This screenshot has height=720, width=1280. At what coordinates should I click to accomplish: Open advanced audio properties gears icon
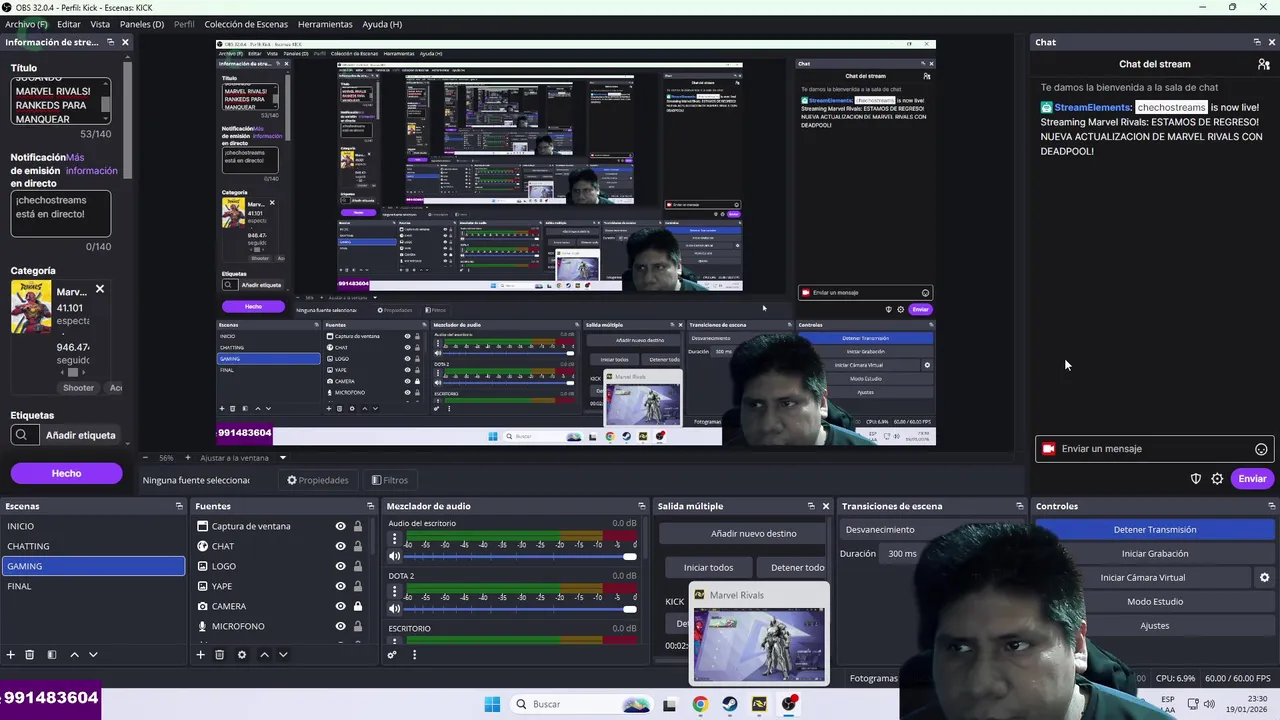tap(392, 655)
